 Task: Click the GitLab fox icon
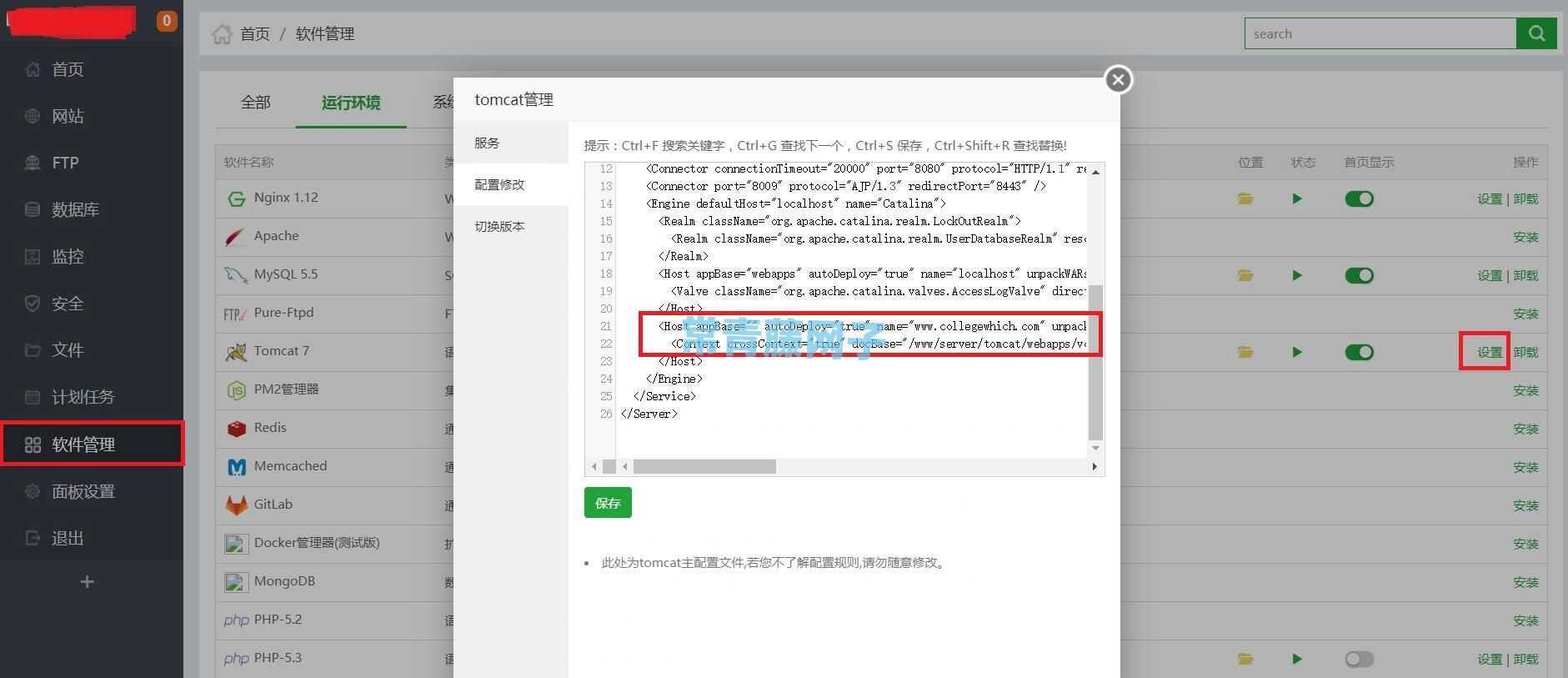coord(236,505)
